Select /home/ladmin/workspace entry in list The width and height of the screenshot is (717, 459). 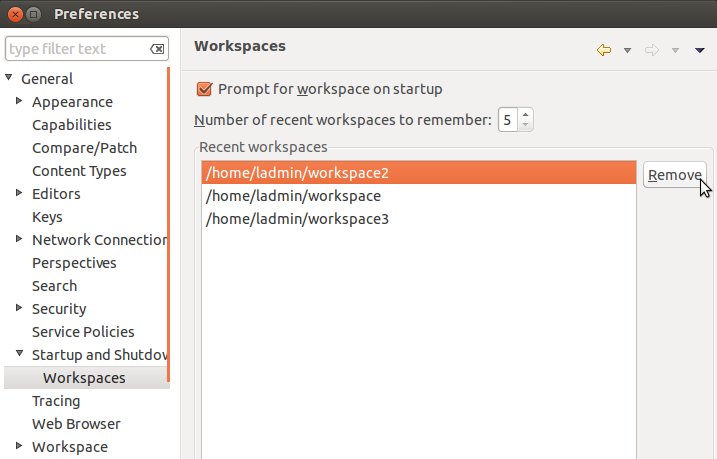(419, 196)
